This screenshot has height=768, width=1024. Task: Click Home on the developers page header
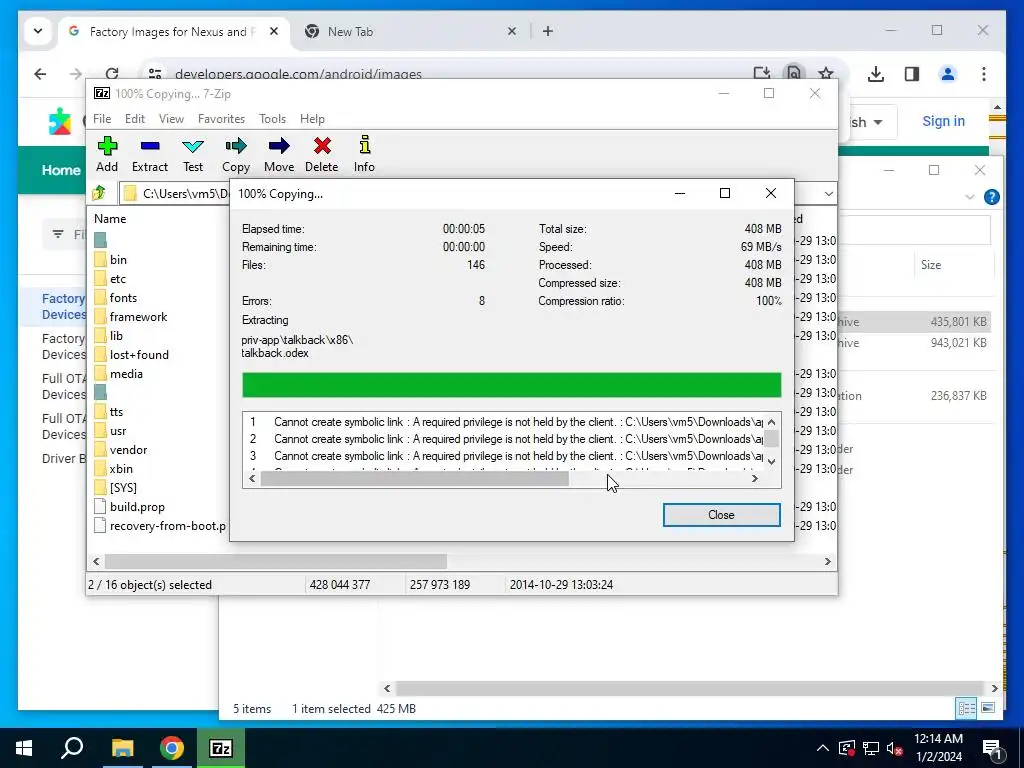point(61,170)
